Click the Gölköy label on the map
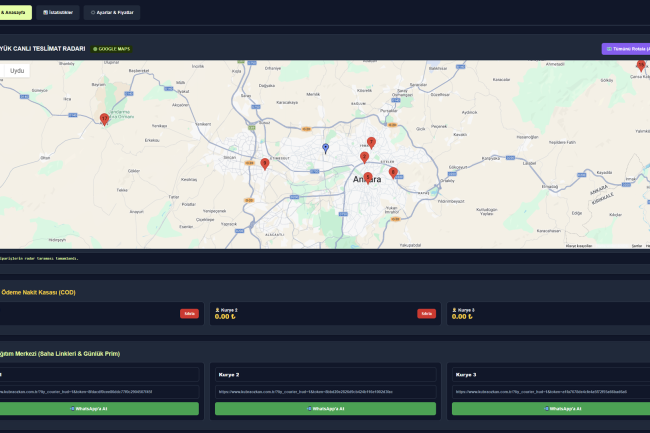 click(607, 80)
